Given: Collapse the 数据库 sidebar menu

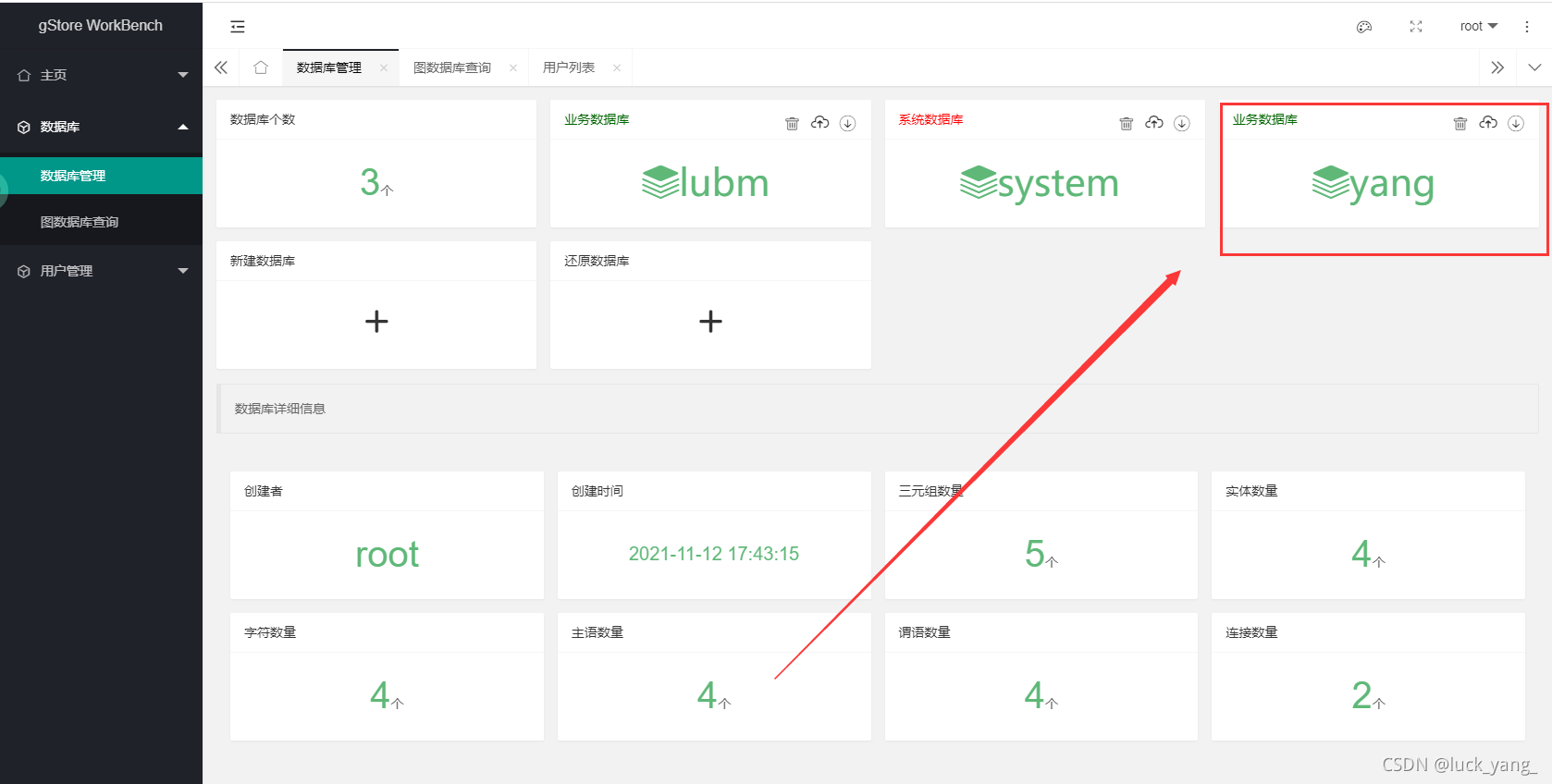Looking at the screenshot, I should point(102,127).
